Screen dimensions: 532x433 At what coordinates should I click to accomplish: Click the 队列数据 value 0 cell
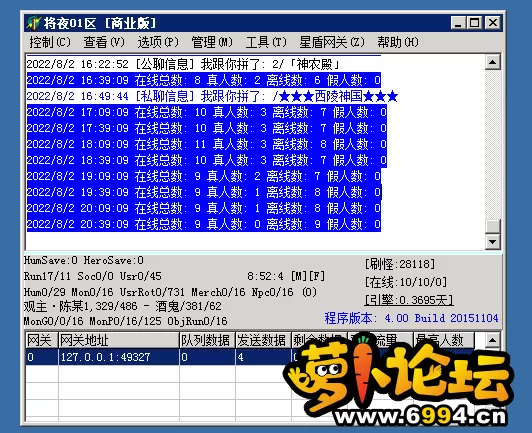207,357
